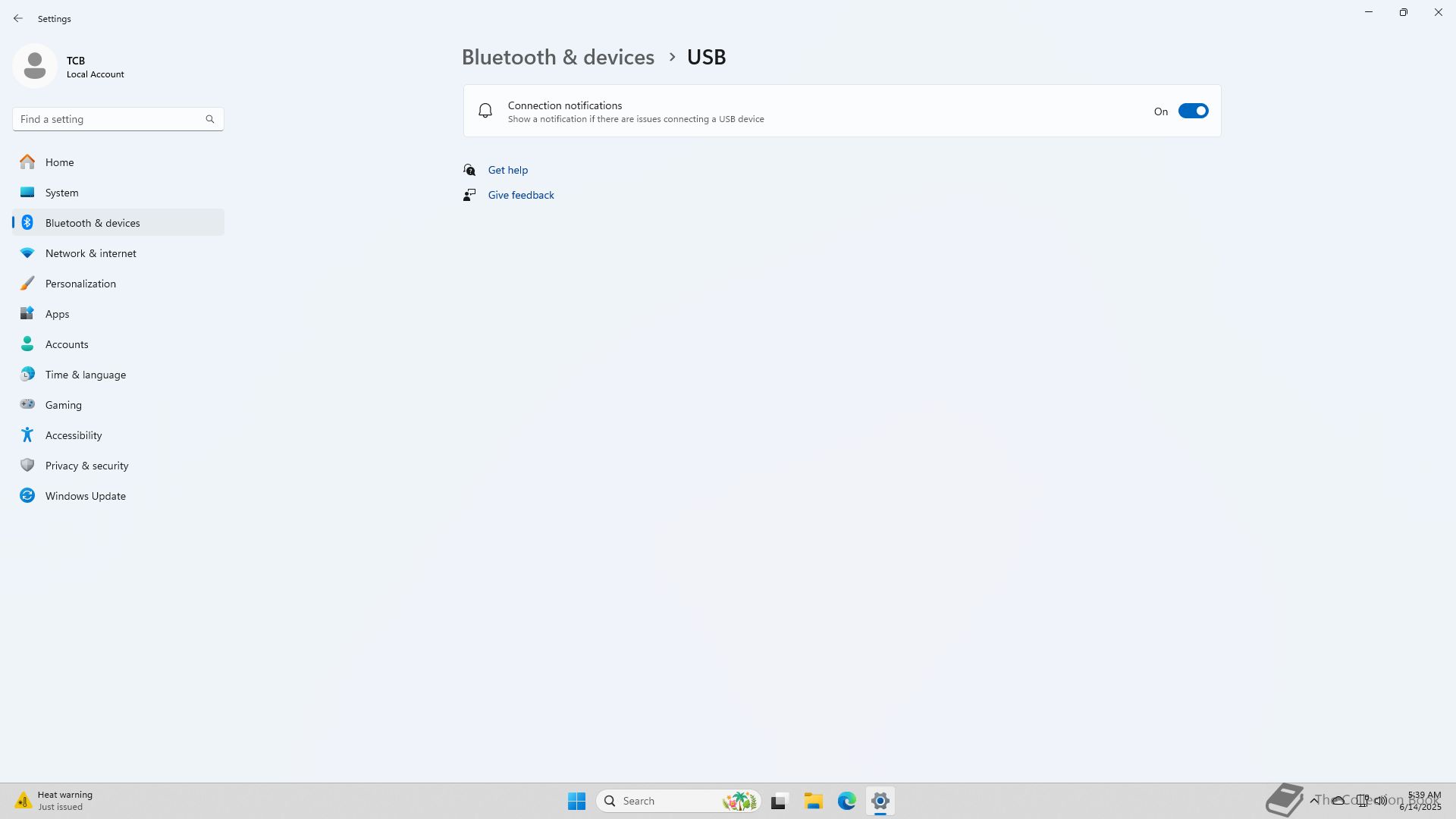This screenshot has width=1456, height=819.
Task: Select Personalization brush icon
Action: click(x=27, y=284)
